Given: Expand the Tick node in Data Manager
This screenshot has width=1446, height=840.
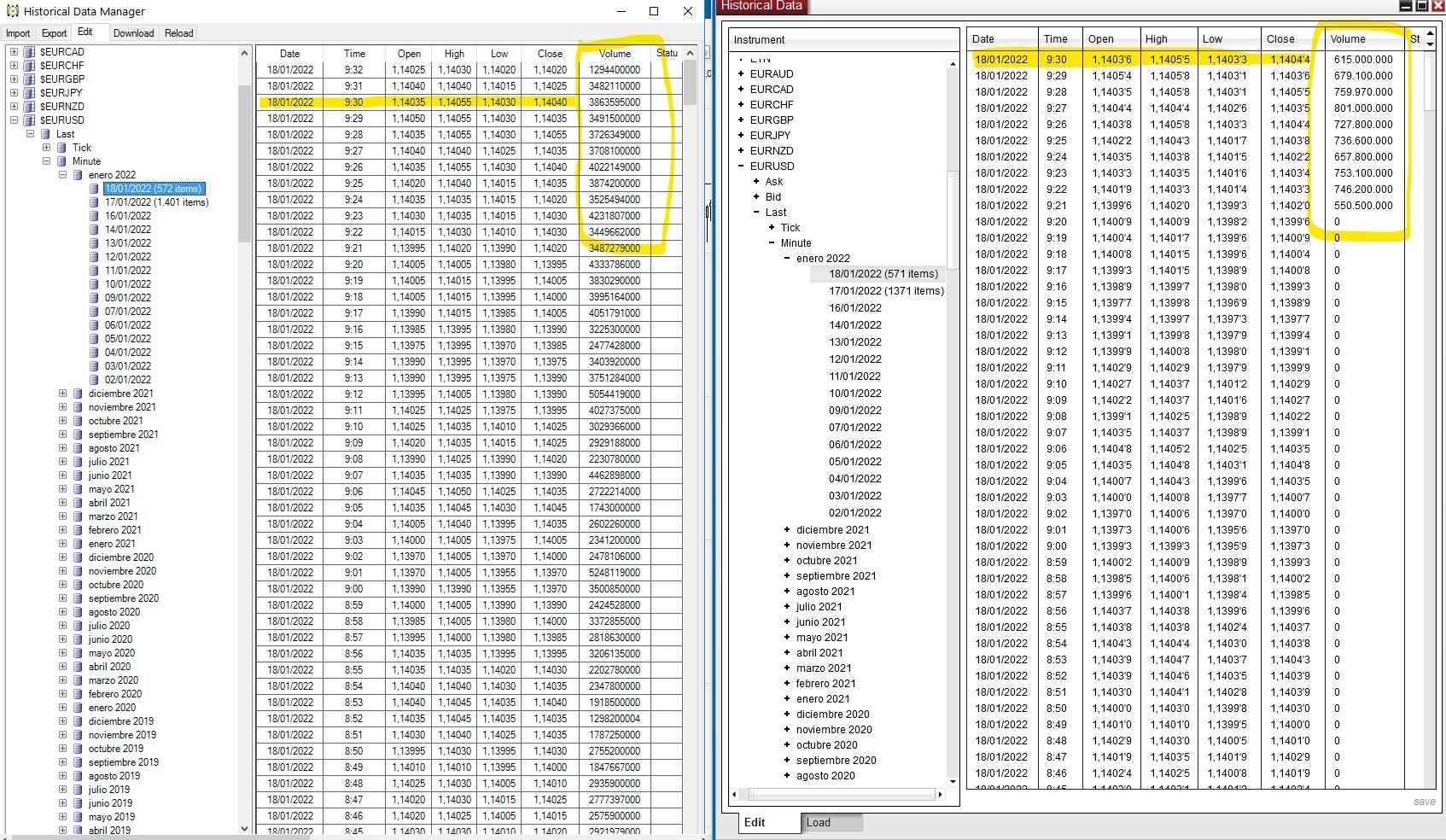Looking at the screenshot, I should (x=46, y=148).
